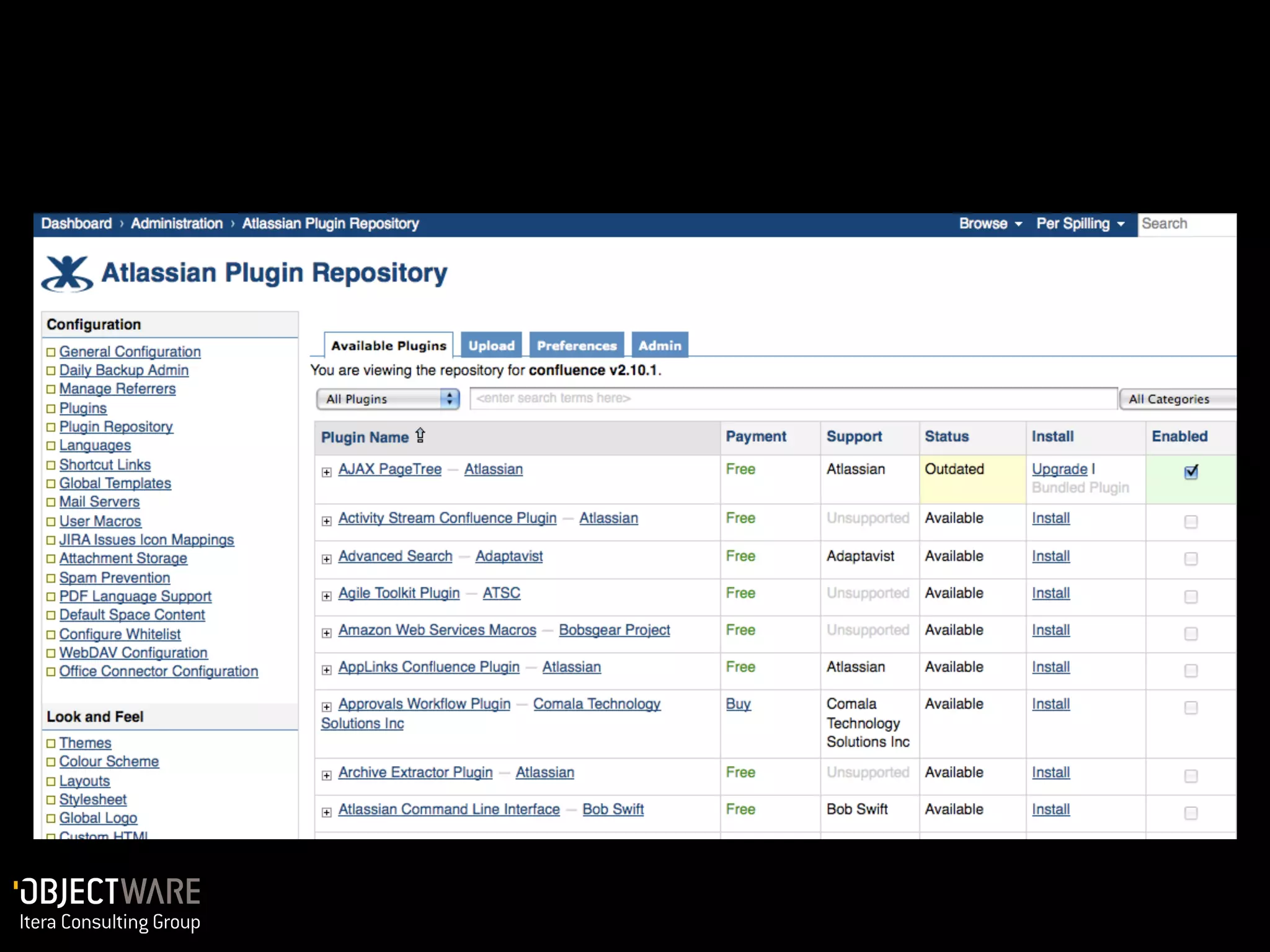
Task: Enable the Advanced Search plugin checkbox
Action: tap(1191, 559)
